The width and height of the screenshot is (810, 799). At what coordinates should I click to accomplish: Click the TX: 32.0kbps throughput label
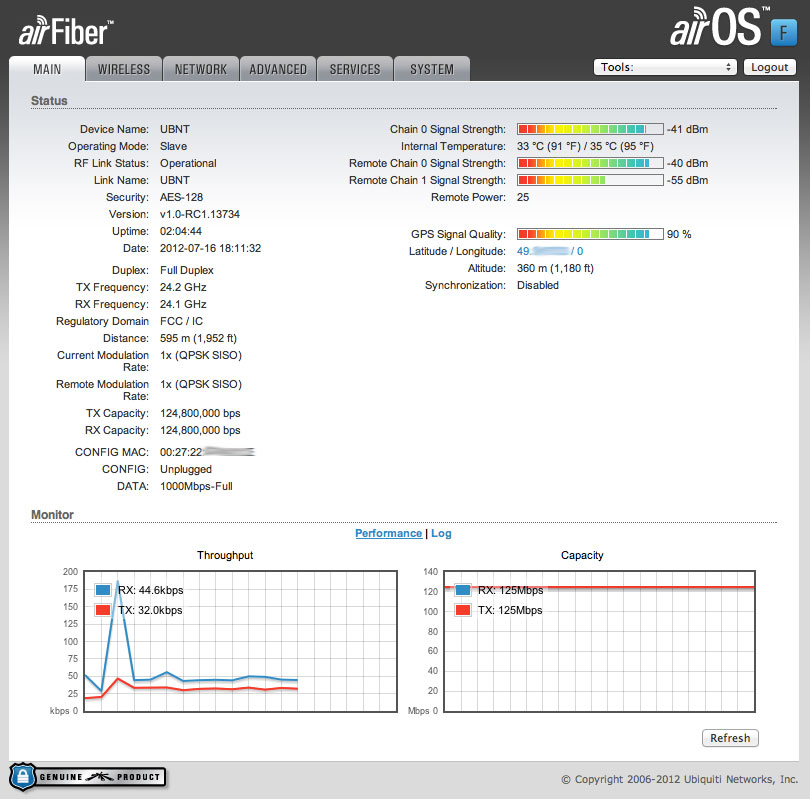pos(150,610)
